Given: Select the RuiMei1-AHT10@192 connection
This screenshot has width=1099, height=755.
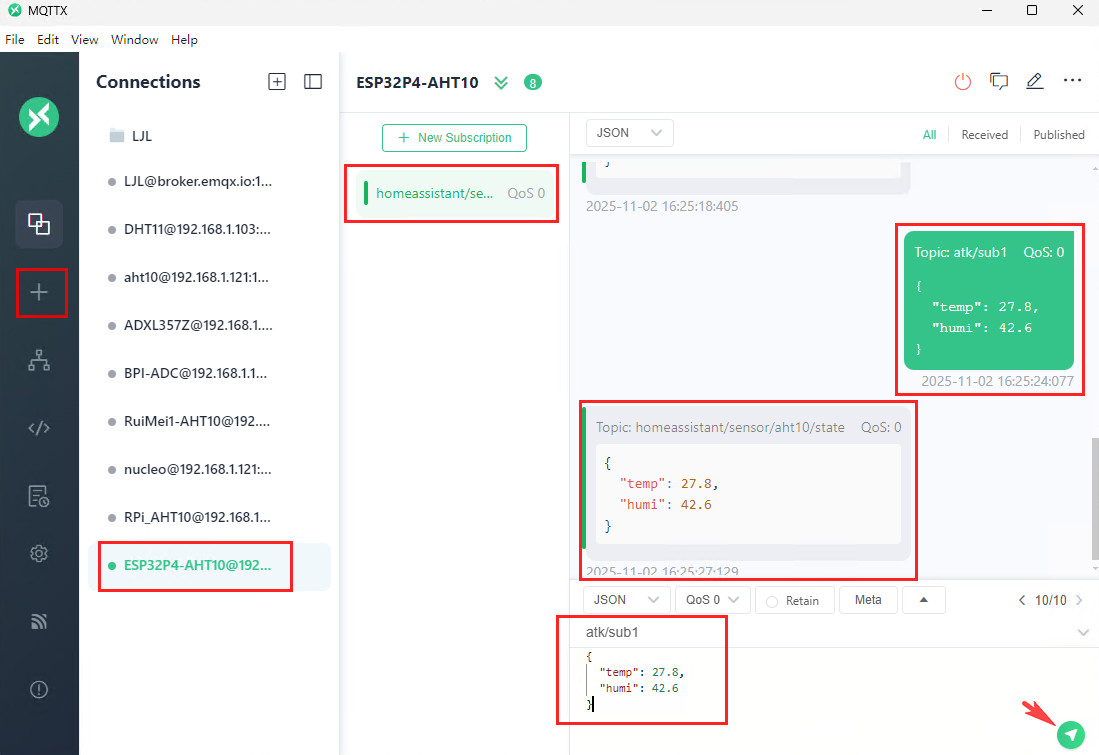Looking at the screenshot, I should (x=210, y=421).
